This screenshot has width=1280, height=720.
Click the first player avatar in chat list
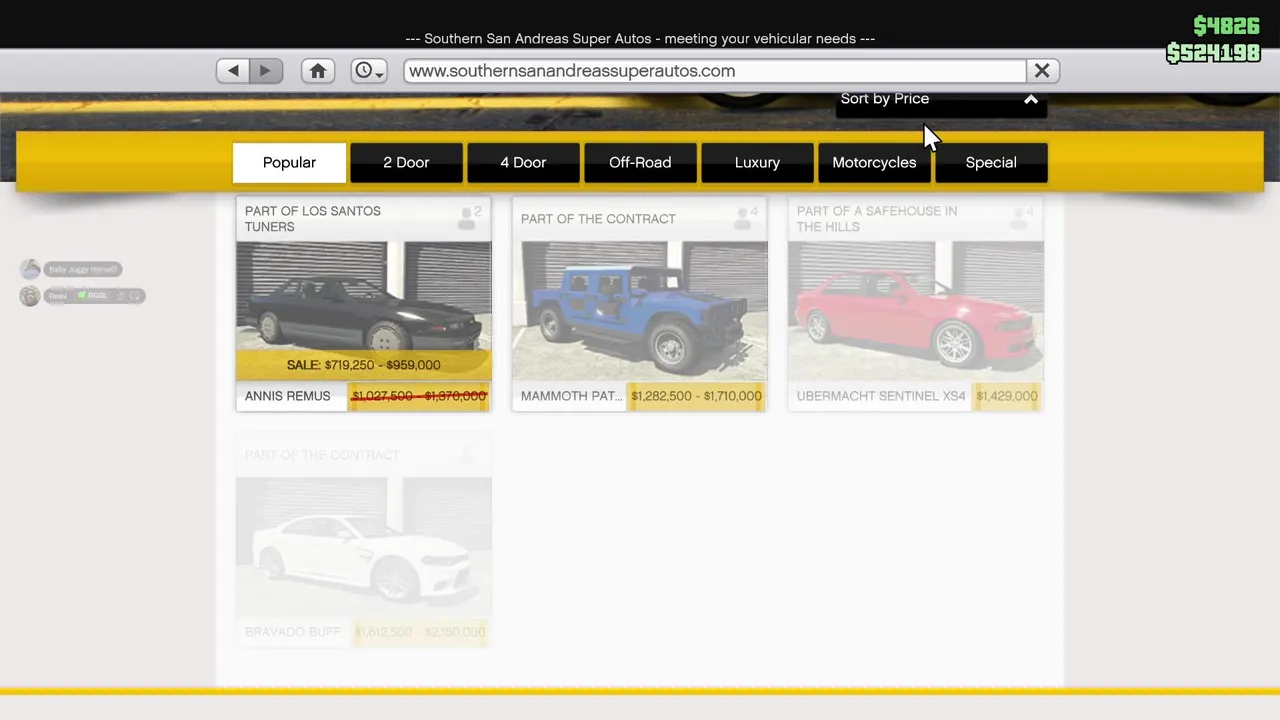[30, 269]
